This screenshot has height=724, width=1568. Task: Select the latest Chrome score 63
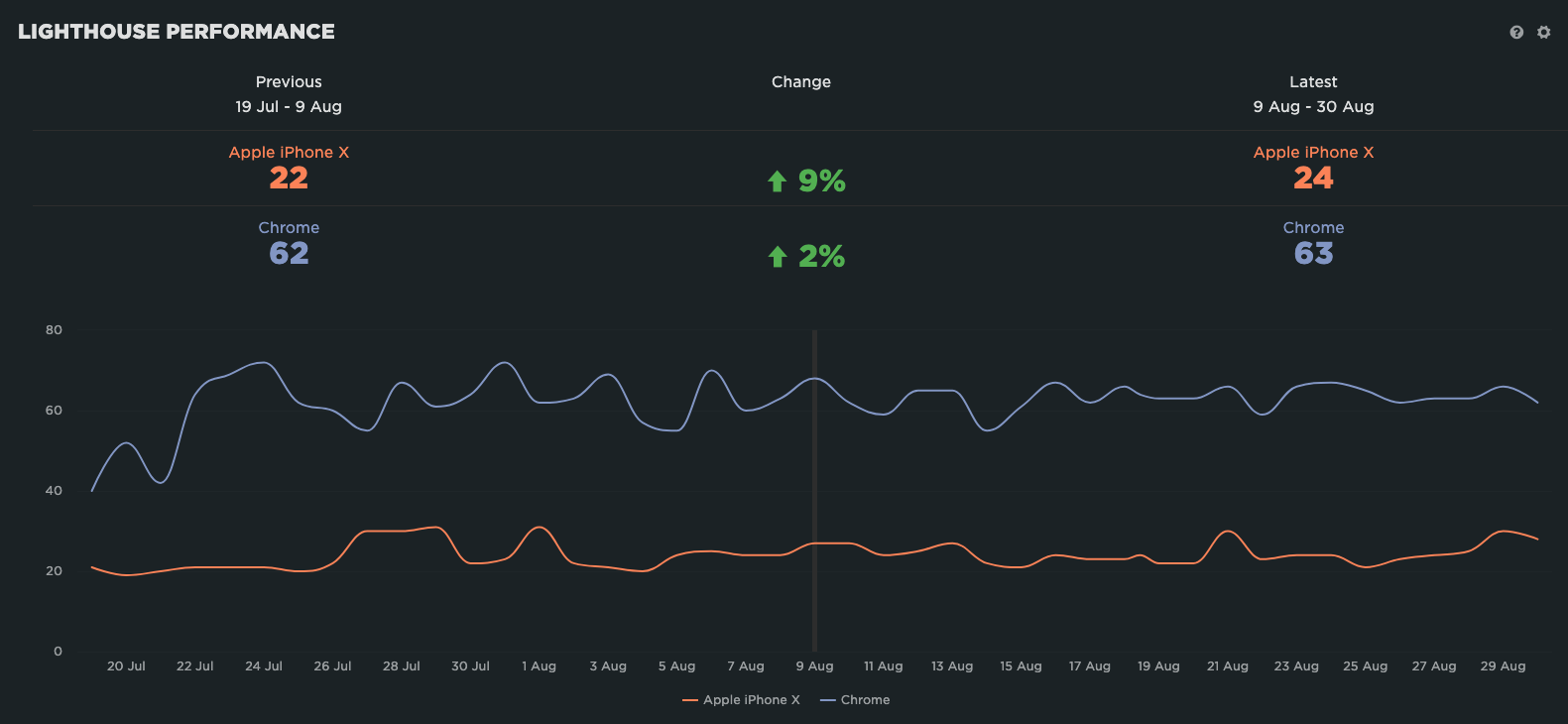coord(1313,254)
